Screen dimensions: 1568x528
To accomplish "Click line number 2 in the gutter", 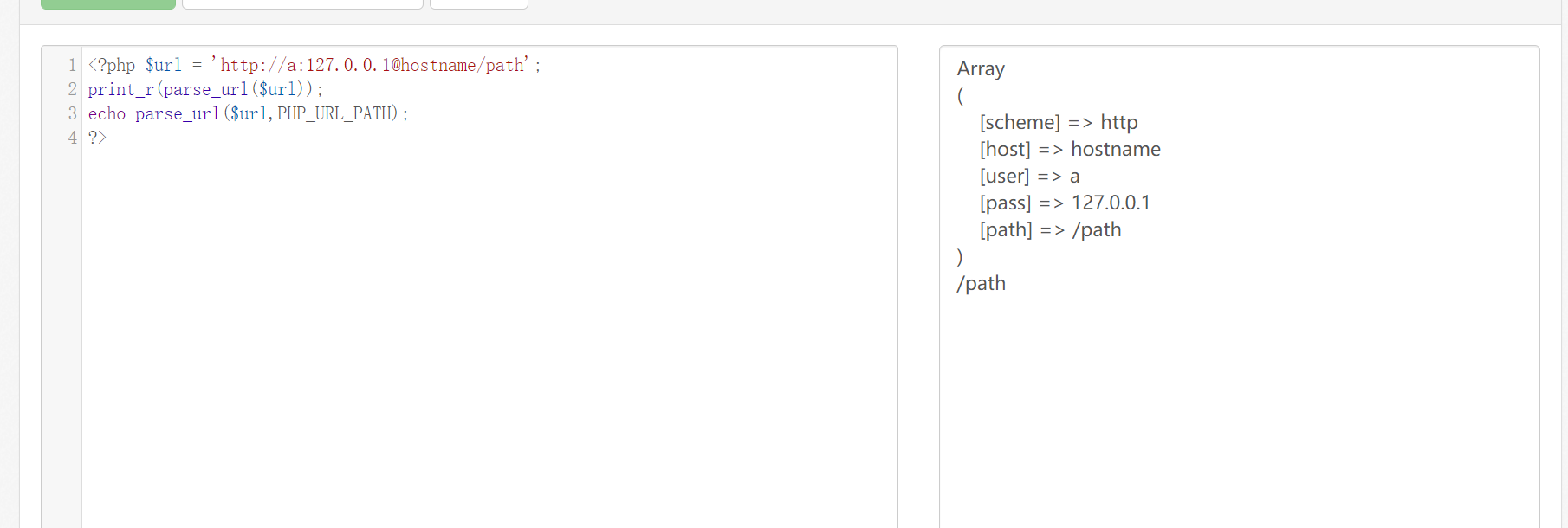I will [x=73, y=90].
